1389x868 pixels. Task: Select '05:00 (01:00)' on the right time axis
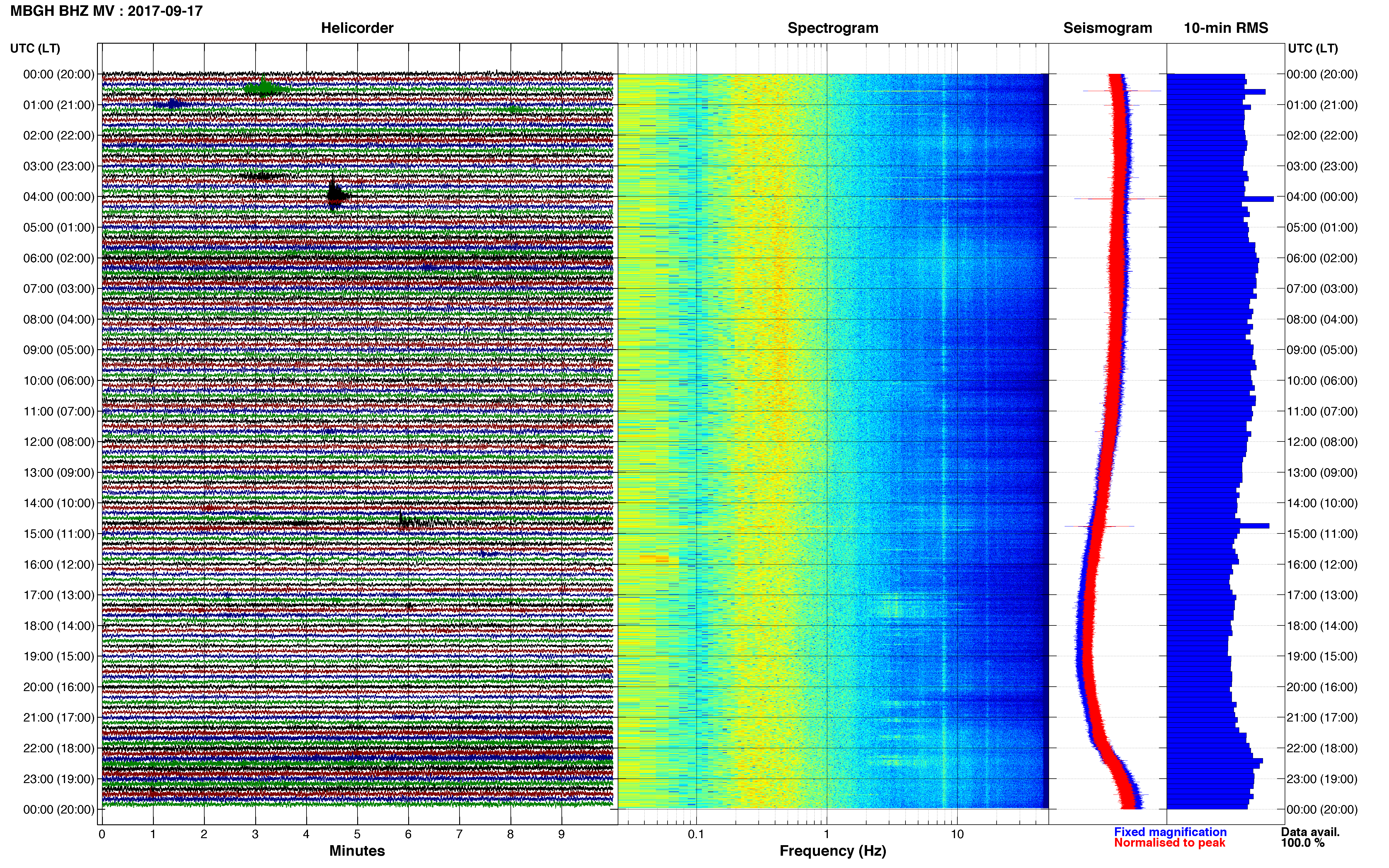[x=1322, y=227]
